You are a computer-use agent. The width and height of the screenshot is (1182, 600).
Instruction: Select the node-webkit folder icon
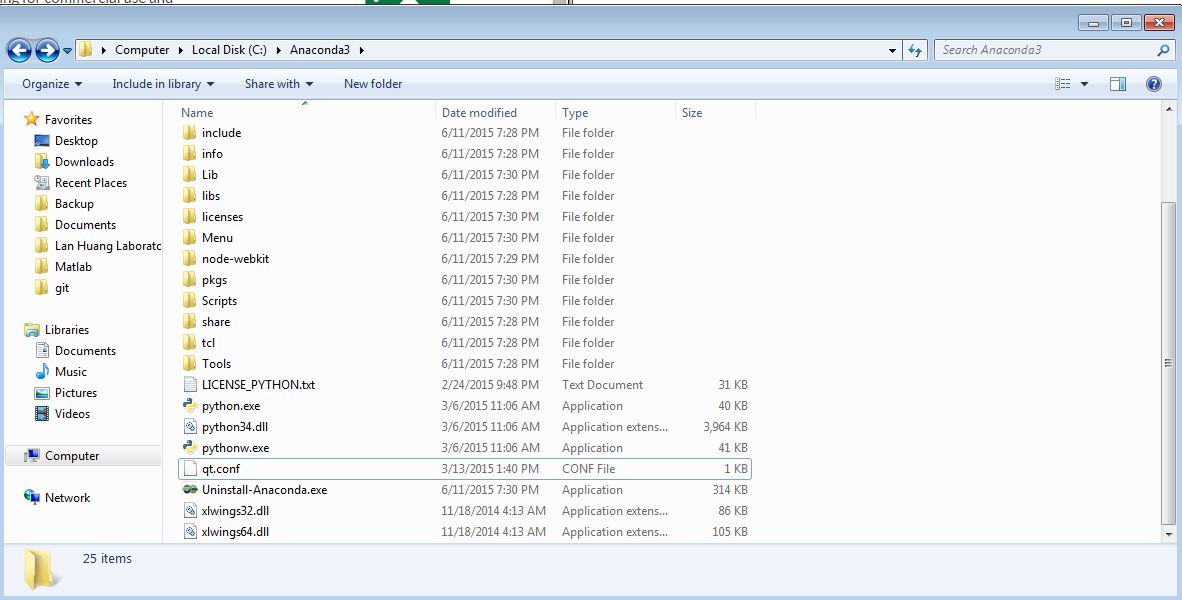point(190,259)
